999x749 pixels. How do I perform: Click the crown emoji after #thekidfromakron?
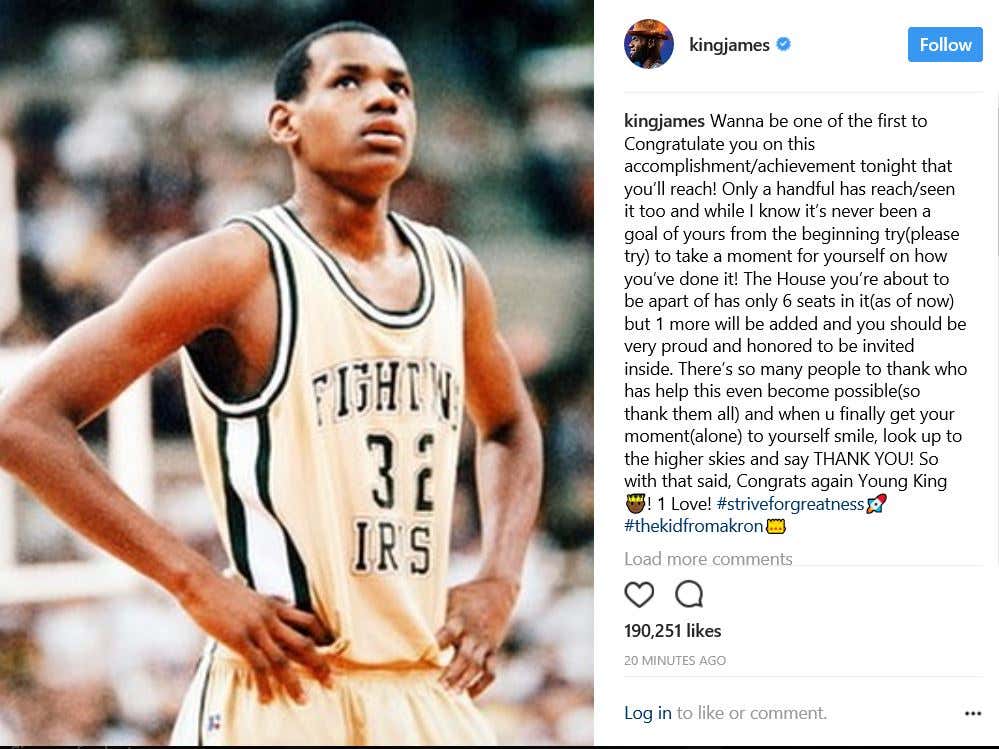coord(775,526)
